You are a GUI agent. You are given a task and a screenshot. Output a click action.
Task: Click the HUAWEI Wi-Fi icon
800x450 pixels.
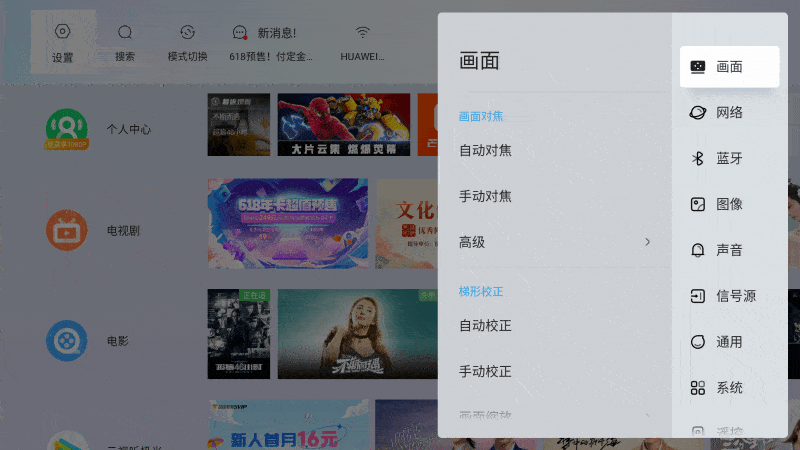point(362,33)
